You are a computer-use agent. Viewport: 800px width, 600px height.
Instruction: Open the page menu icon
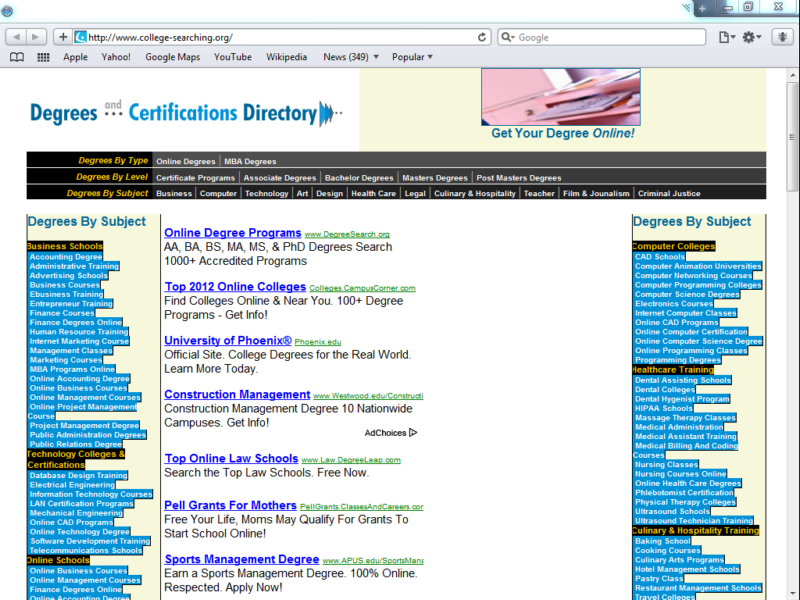pos(727,37)
